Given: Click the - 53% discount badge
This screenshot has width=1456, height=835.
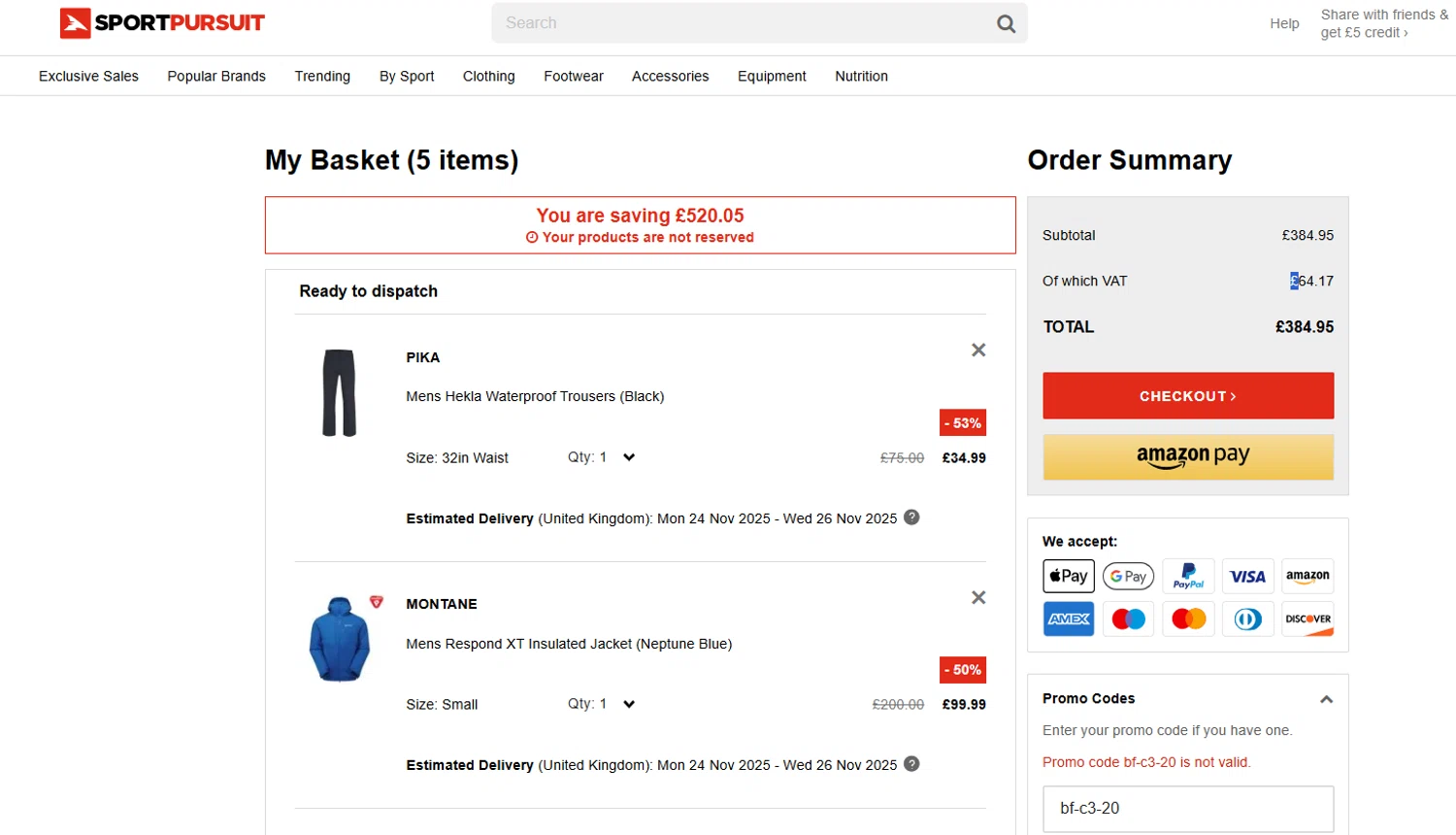Looking at the screenshot, I should coord(963,423).
